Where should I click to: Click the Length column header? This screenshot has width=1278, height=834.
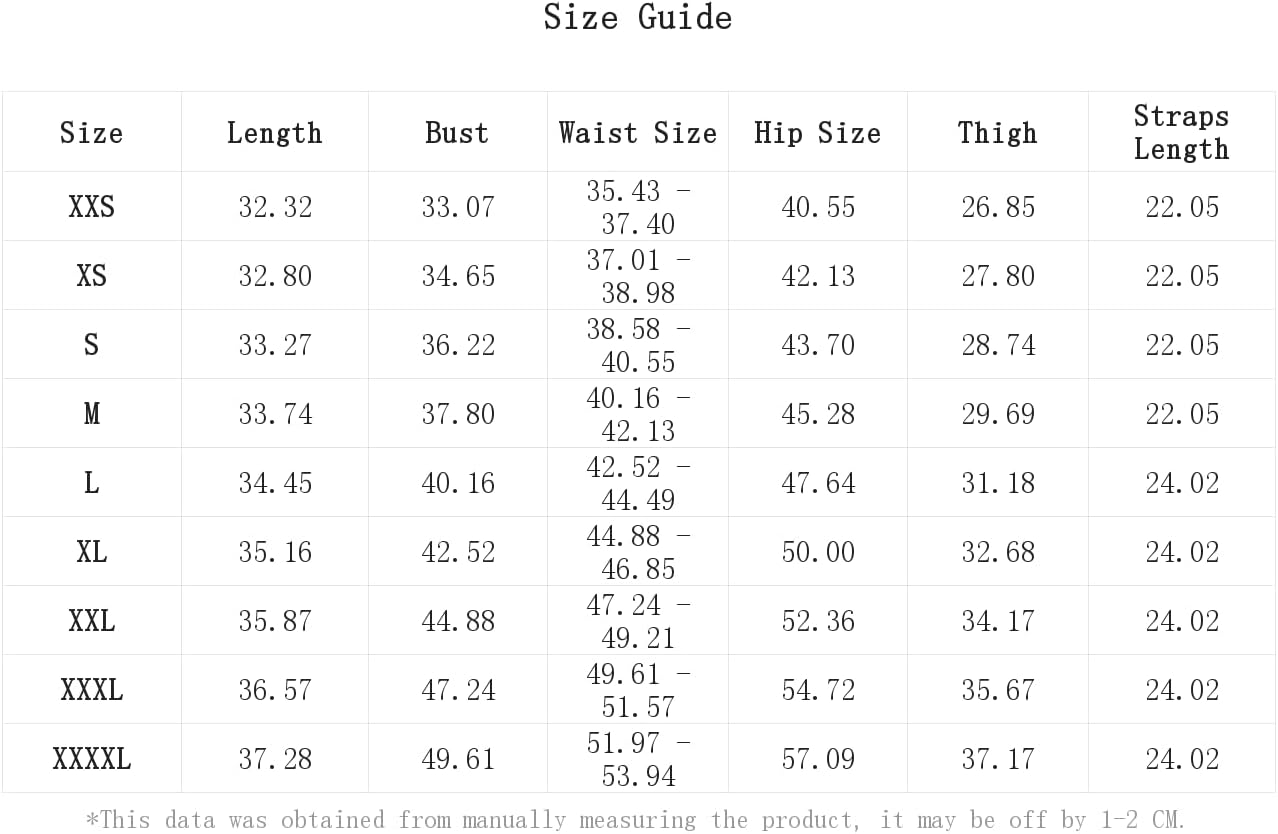point(274,133)
